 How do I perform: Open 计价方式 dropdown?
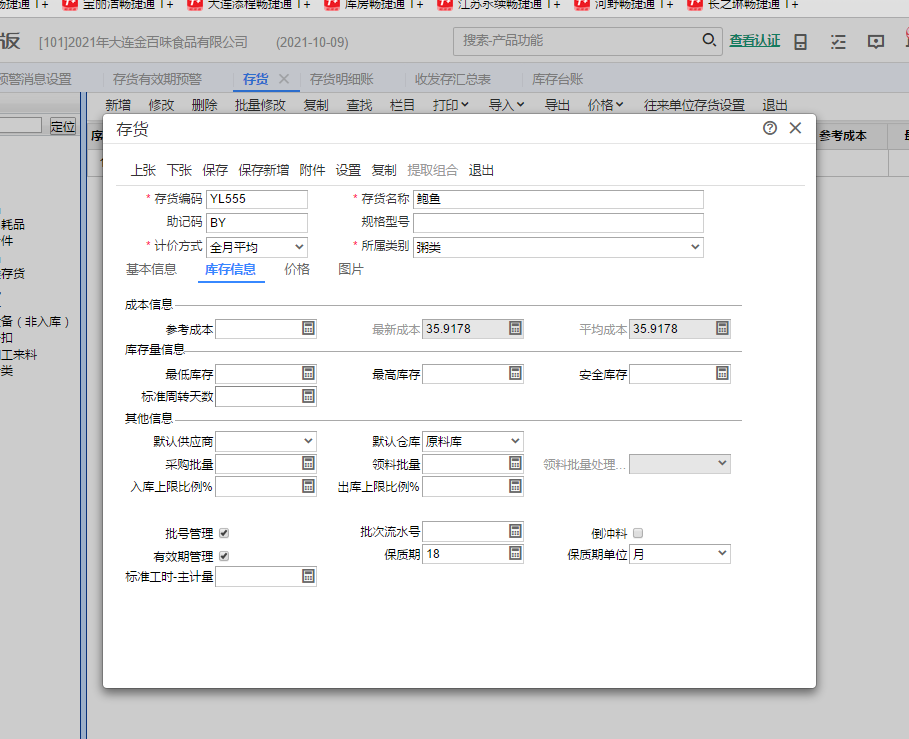pyautogui.click(x=299, y=247)
